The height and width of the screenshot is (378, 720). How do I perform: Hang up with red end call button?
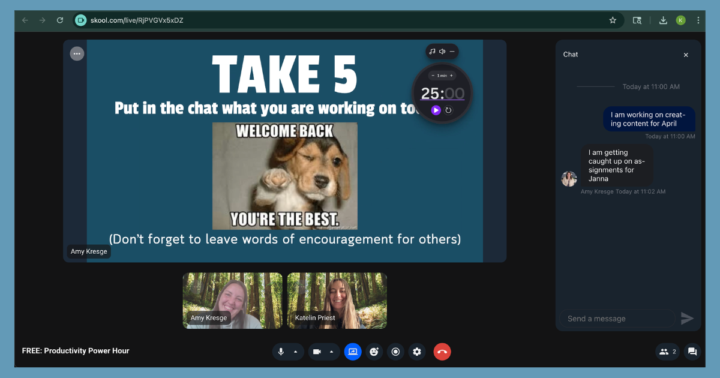(442, 352)
